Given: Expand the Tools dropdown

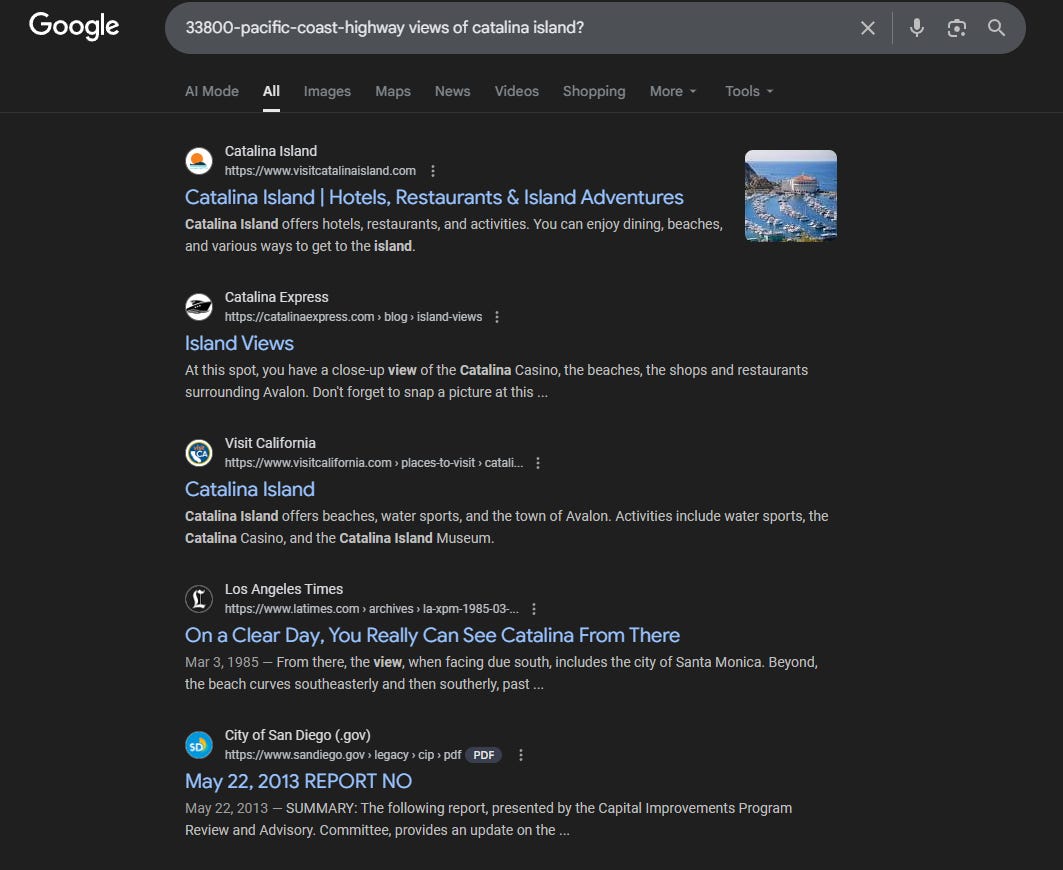Looking at the screenshot, I should pyautogui.click(x=749, y=91).
